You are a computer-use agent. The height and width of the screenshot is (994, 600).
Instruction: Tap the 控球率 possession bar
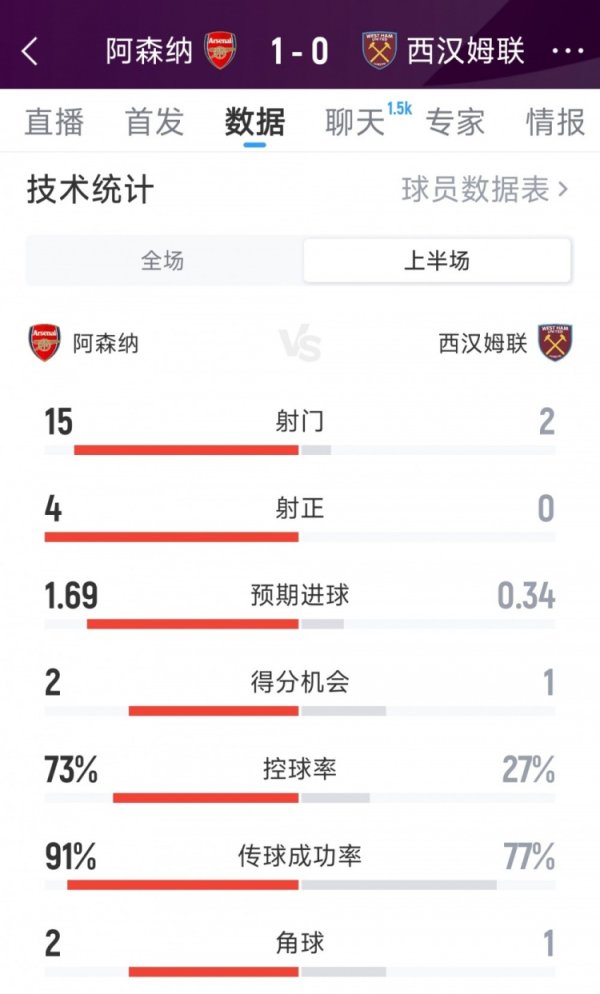tap(300, 797)
